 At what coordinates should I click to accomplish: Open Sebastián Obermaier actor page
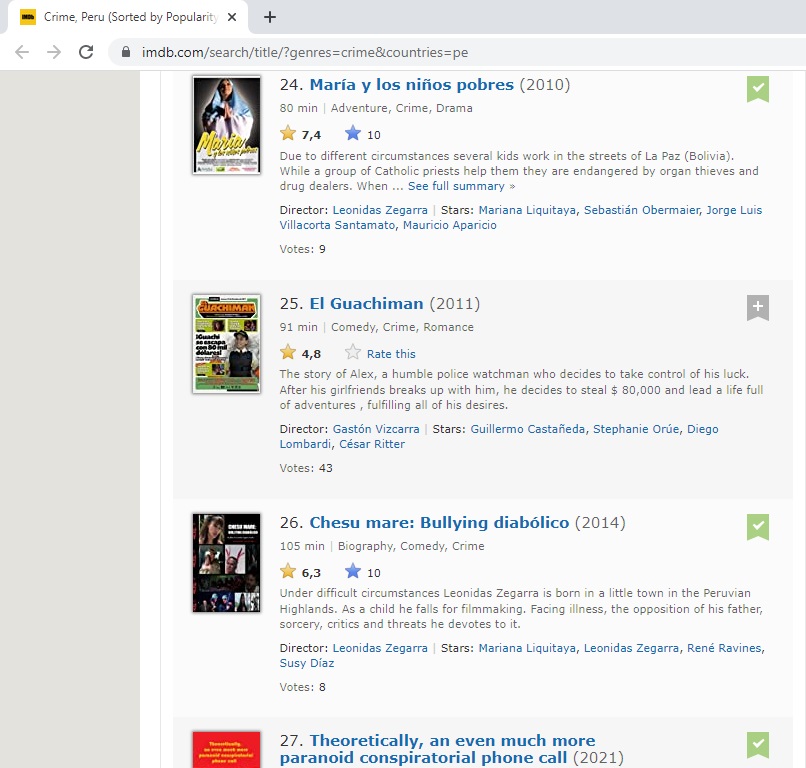click(x=642, y=210)
